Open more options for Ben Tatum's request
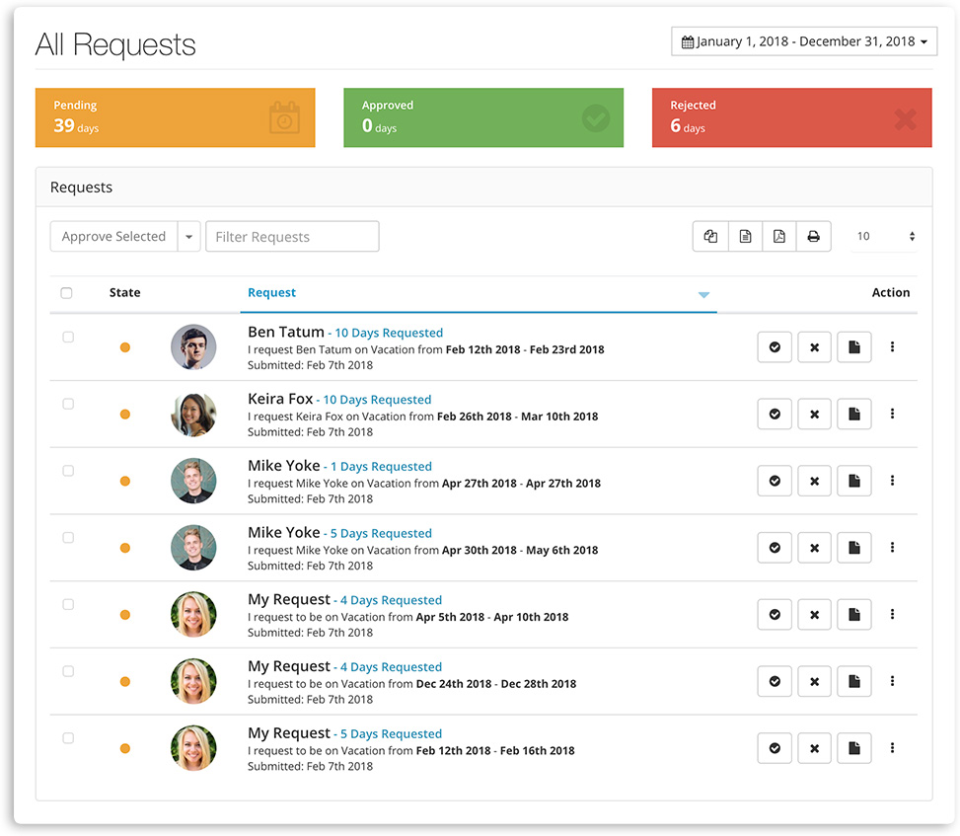This screenshot has height=836, width=960. (892, 347)
